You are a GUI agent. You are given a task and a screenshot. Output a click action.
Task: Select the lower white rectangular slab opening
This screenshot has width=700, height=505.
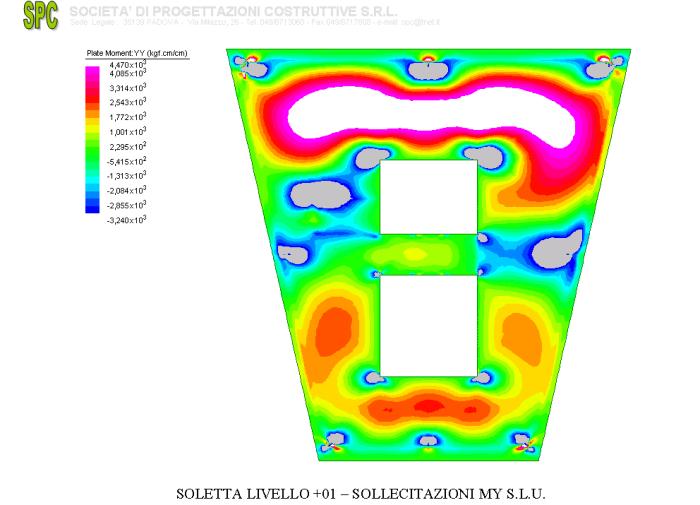428,325
